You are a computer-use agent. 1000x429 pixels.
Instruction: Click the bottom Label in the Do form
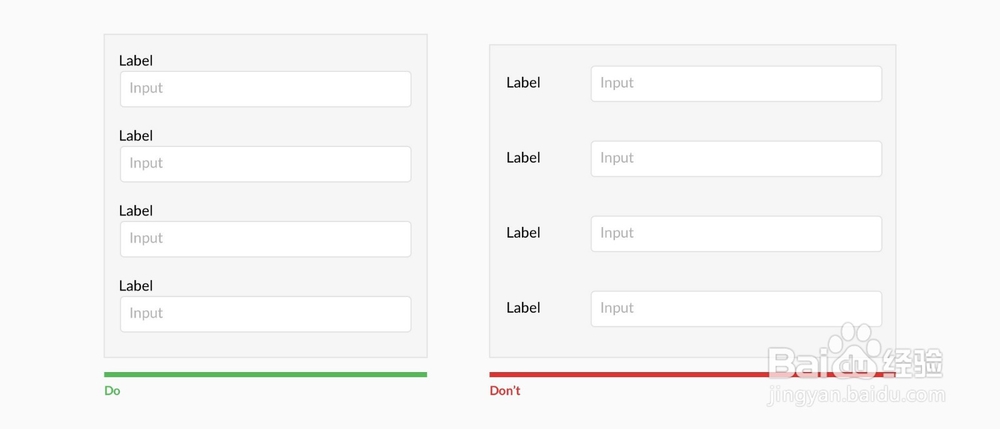[x=136, y=286]
